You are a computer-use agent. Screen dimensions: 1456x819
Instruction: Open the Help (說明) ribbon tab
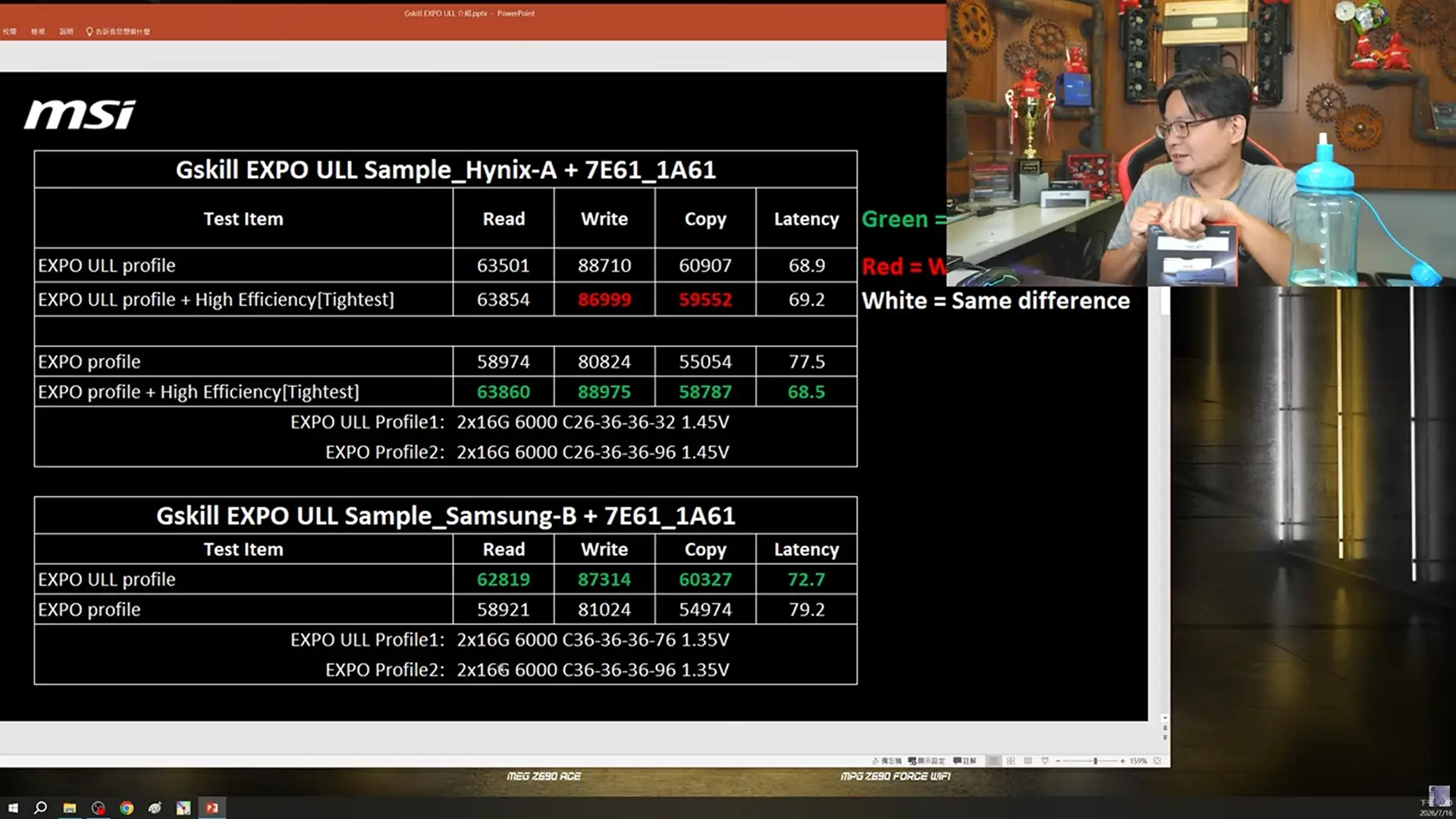[66, 31]
